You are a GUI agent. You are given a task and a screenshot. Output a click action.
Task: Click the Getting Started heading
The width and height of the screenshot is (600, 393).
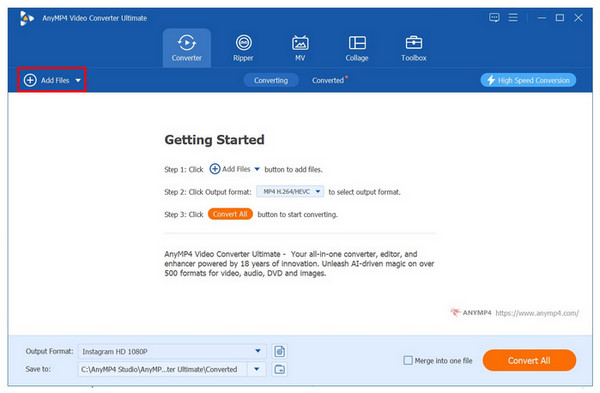[x=214, y=140]
